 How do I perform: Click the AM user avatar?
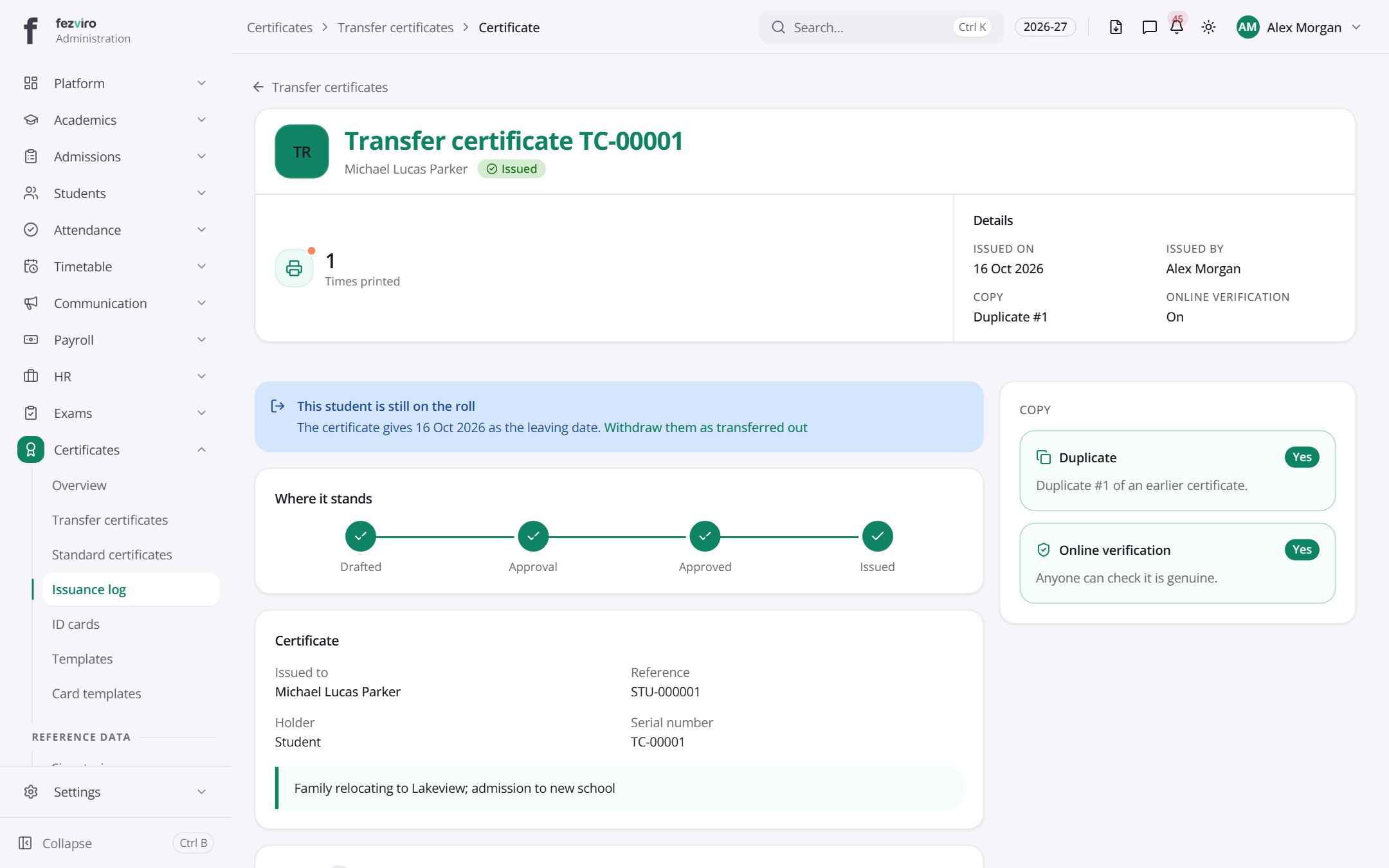tap(1248, 27)
